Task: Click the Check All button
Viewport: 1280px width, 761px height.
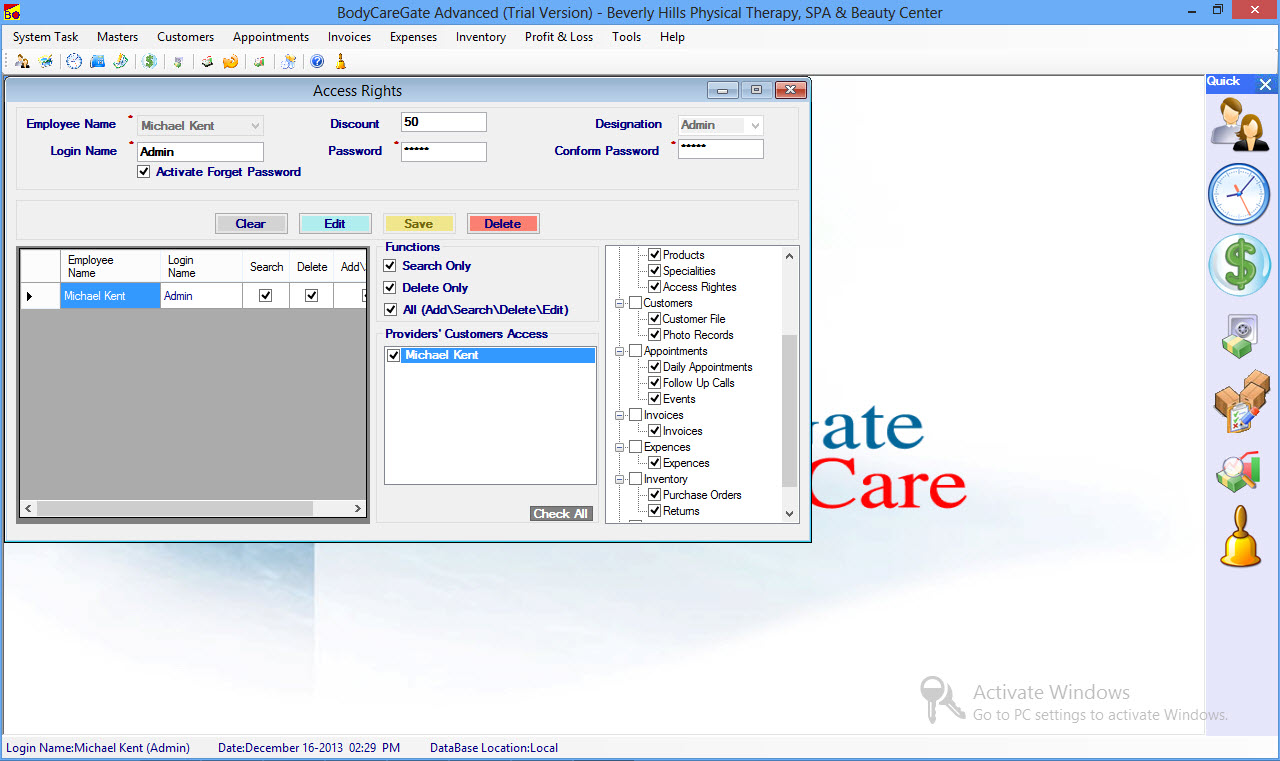Action: pyautogui.click(x=560, y=514)
